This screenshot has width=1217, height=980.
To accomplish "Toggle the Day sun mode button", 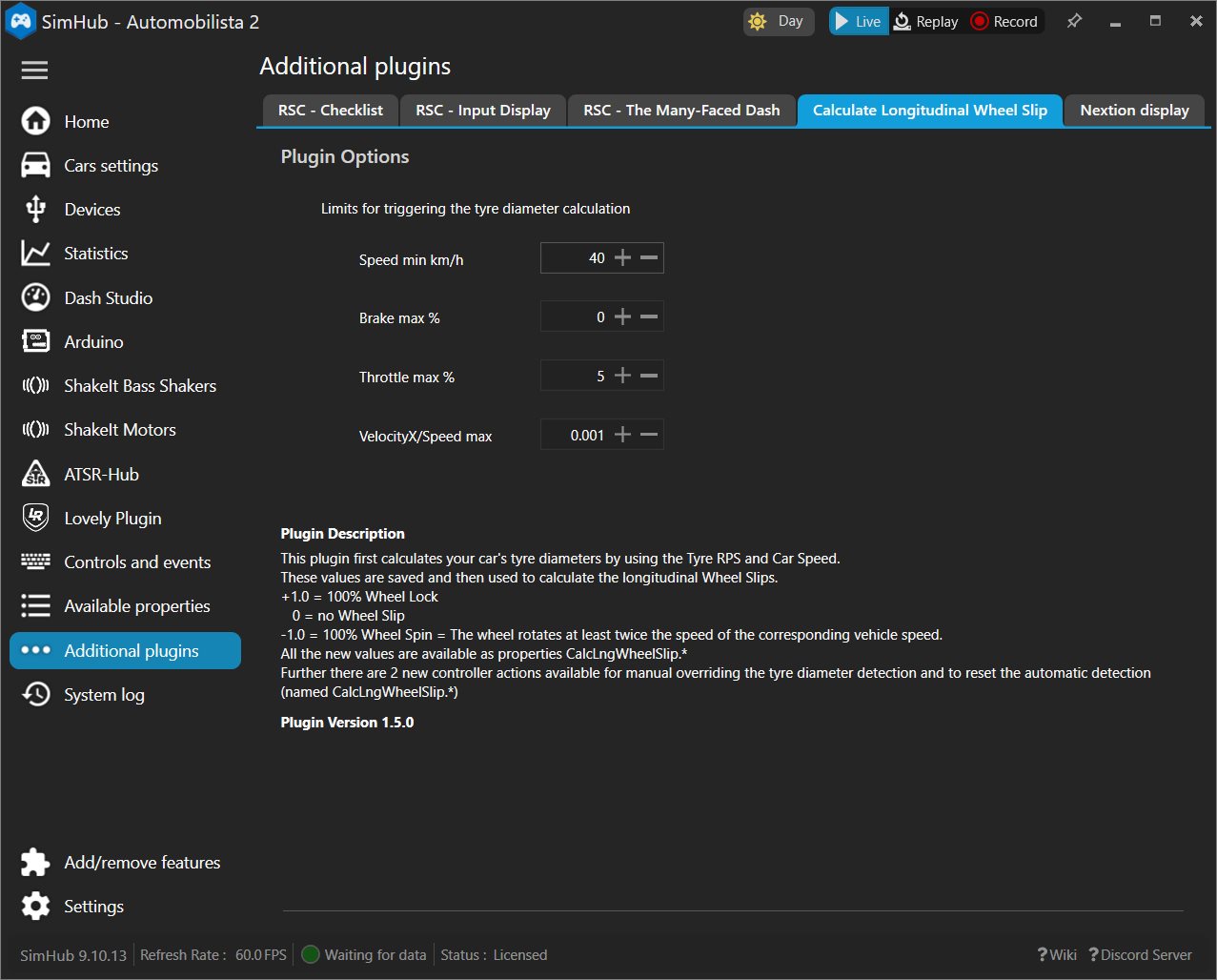I will (x=779, y=21).
